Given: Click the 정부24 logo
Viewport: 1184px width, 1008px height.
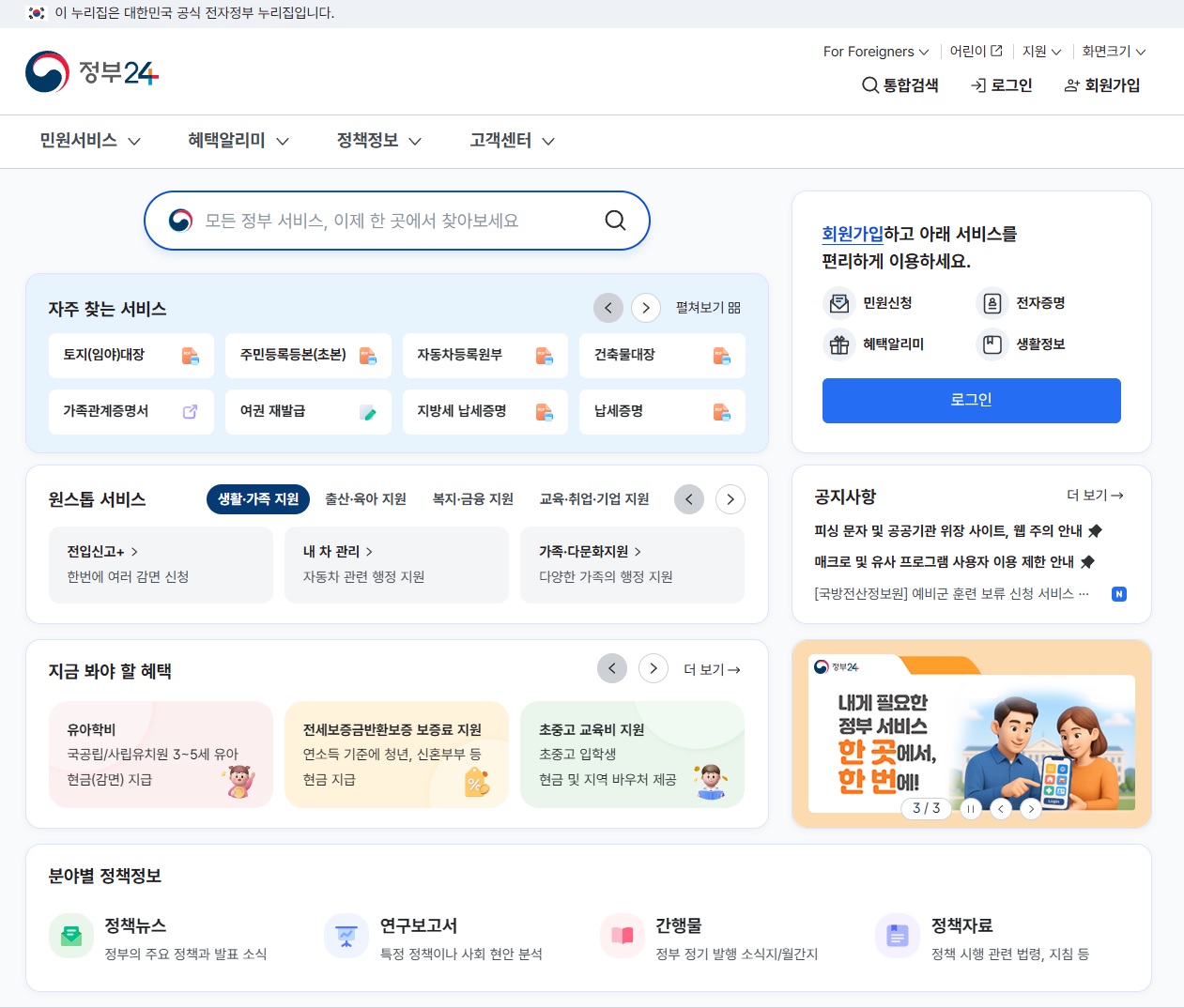Looking at the screenshot, I should click(x=92, y=72).
